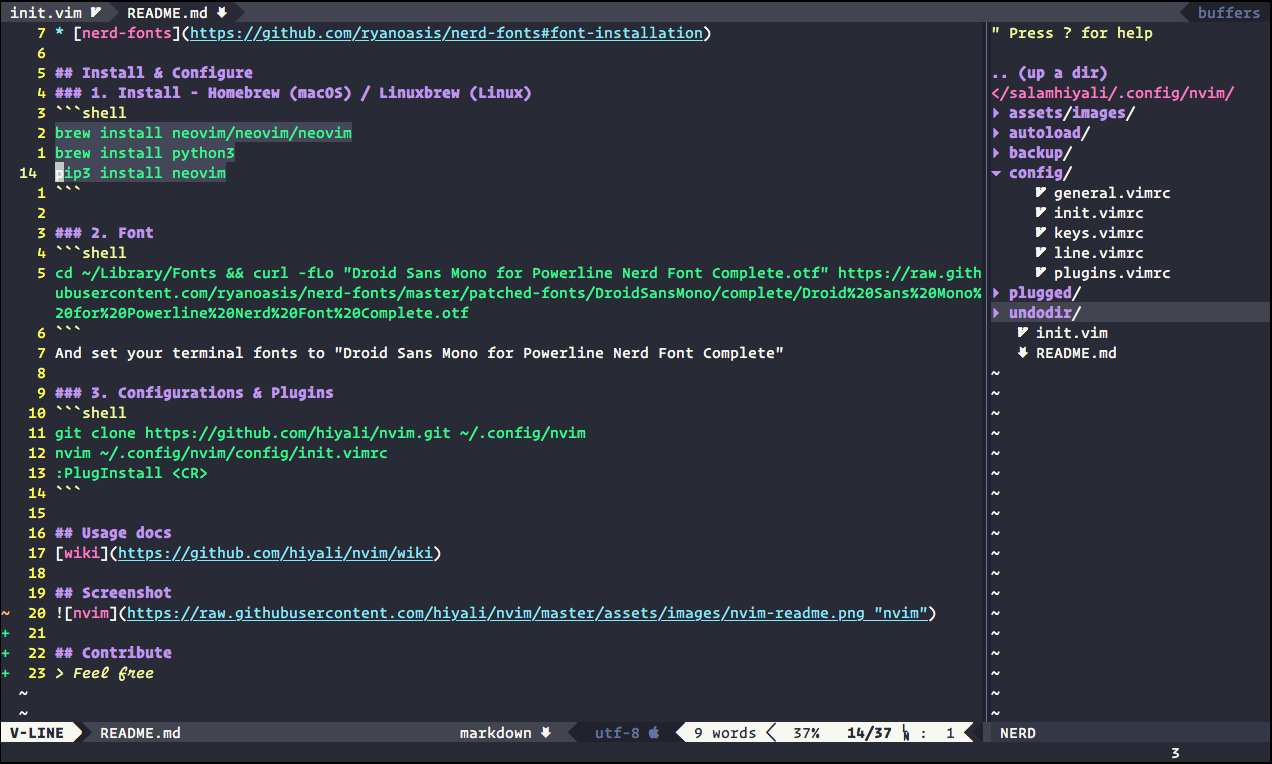Open keys.vimrc in the file tree
The image size is (1272, 764).
tap(1099, 233)
